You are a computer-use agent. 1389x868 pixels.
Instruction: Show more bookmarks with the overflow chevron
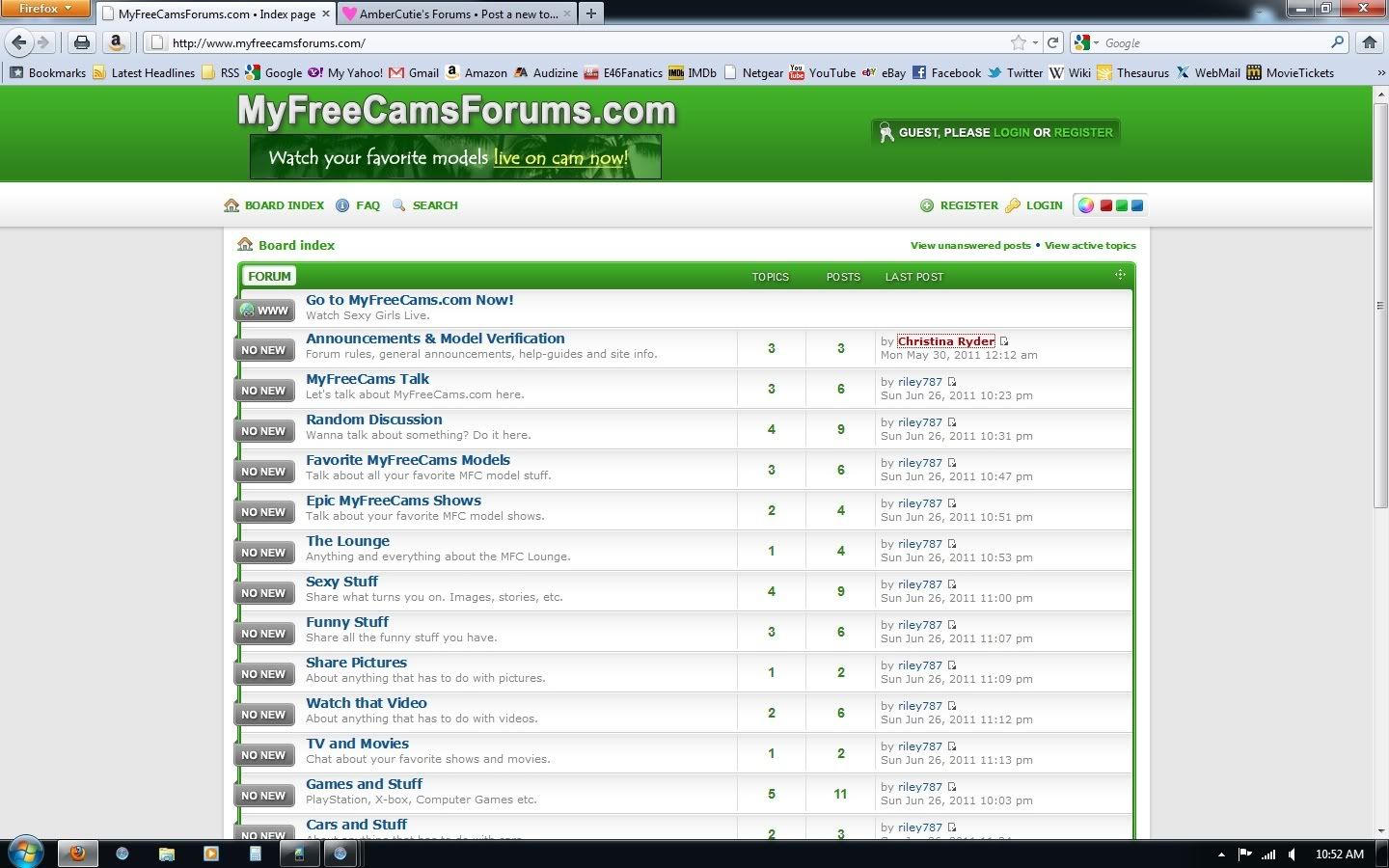pyautogui.click(x=1380, y=72)
